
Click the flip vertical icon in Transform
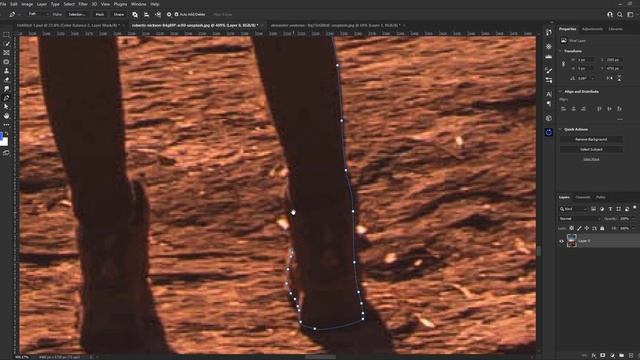tap(619, 78)
